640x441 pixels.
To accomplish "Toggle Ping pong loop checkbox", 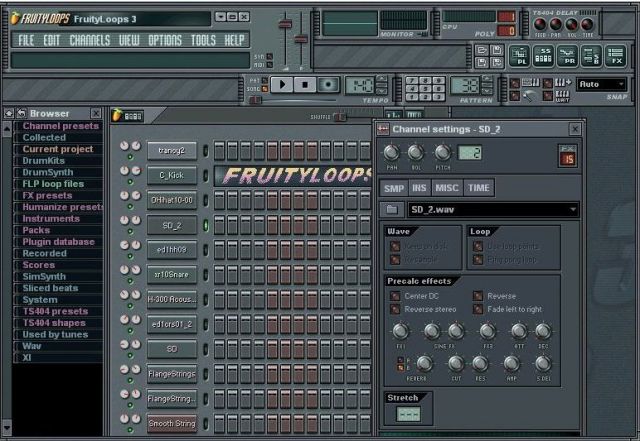I will click(478, 259).
